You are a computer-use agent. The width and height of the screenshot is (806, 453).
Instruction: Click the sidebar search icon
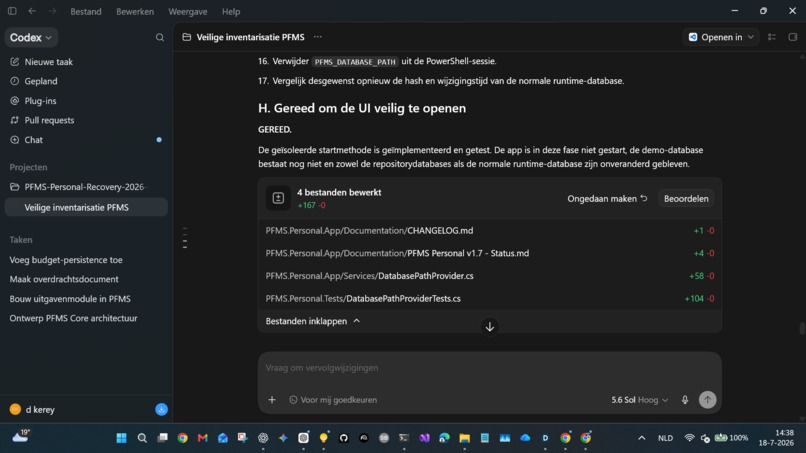[160, 37]
